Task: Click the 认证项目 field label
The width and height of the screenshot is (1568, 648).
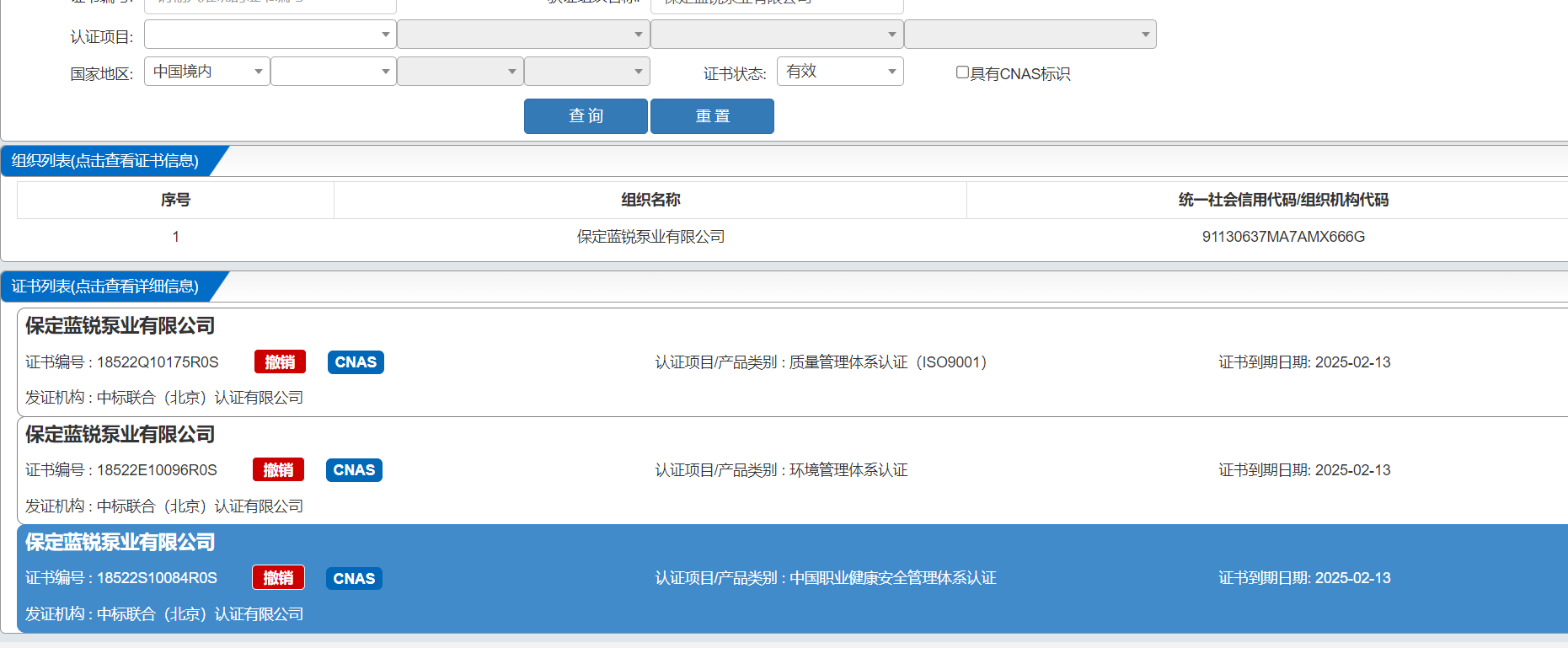Action: click(101, 37)
